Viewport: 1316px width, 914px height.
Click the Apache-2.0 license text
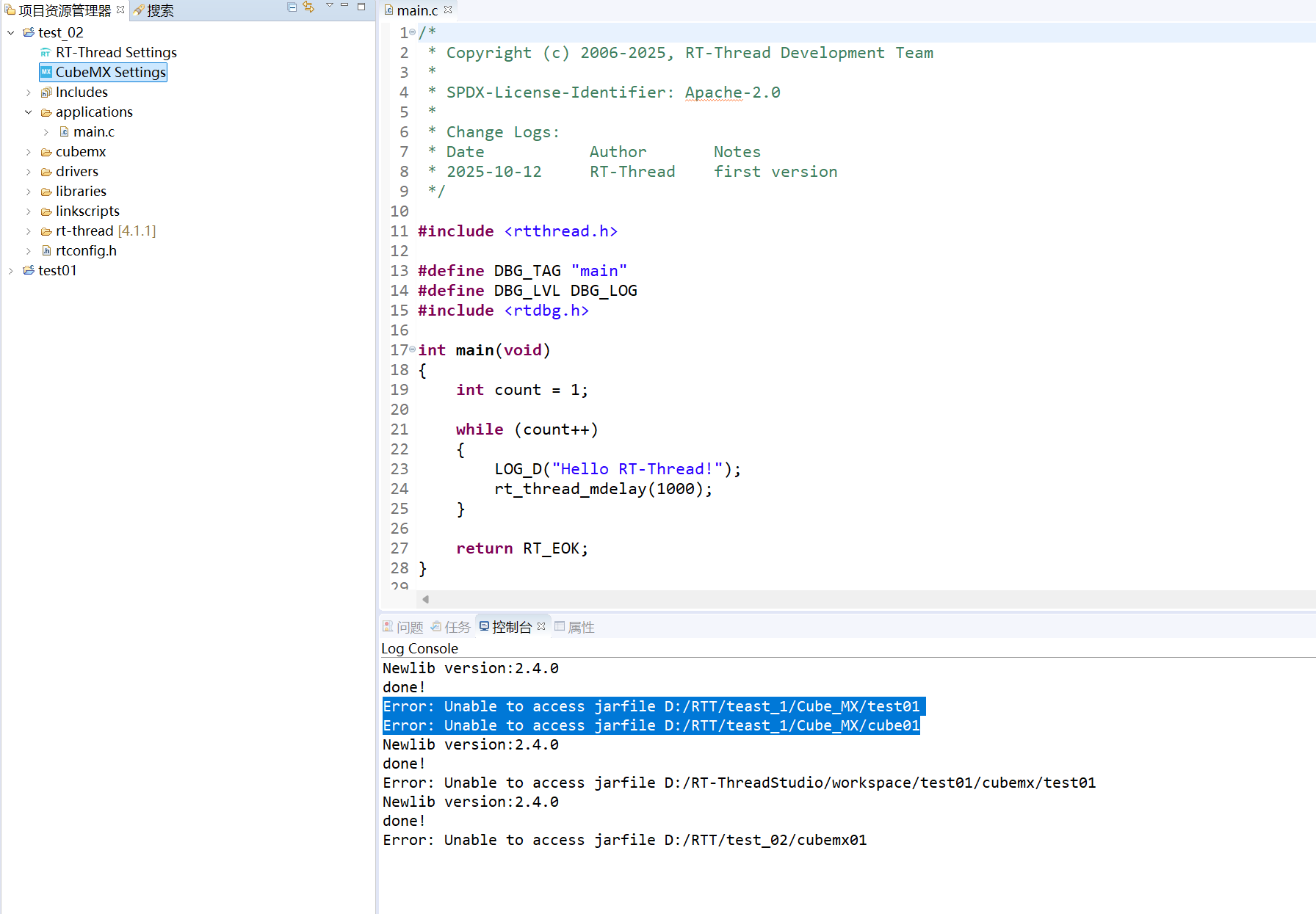[733, 93]
